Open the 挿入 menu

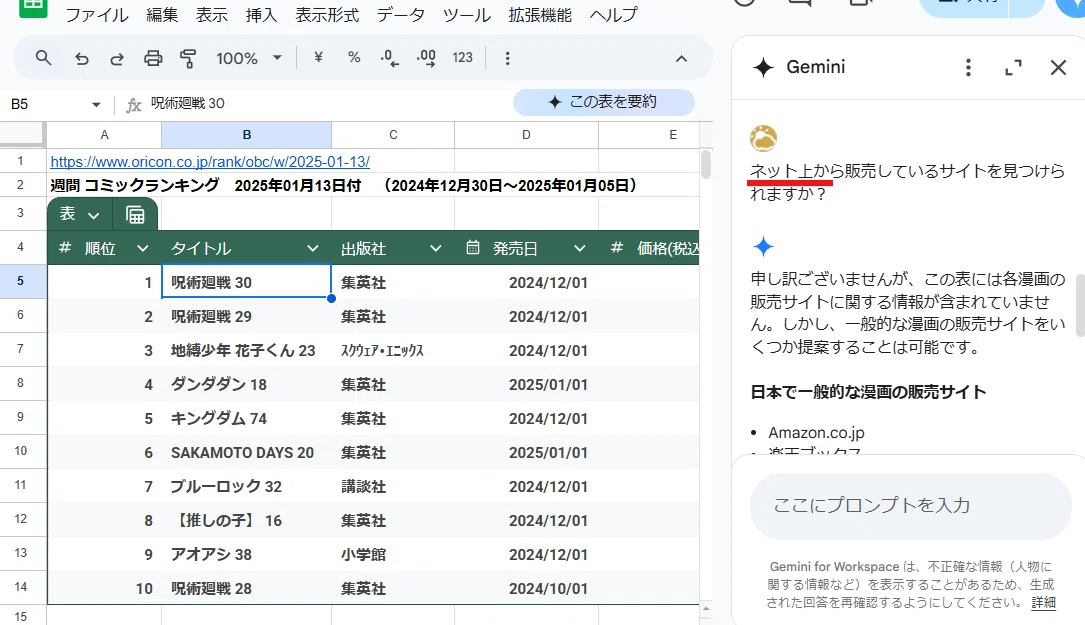pos(262,15)
